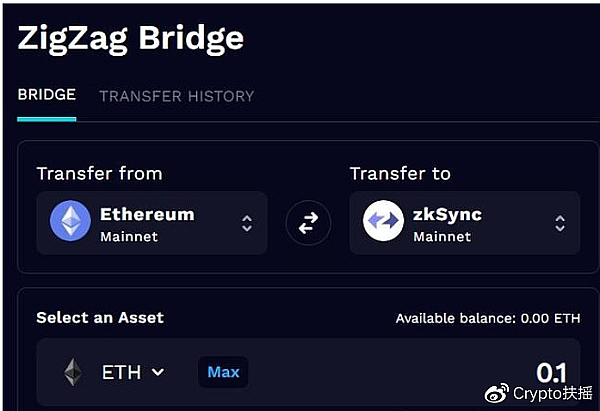Screen dimensions: 600x411
Task: Open the Ethereum Mainnet source selector
Action: click(152, 223)
